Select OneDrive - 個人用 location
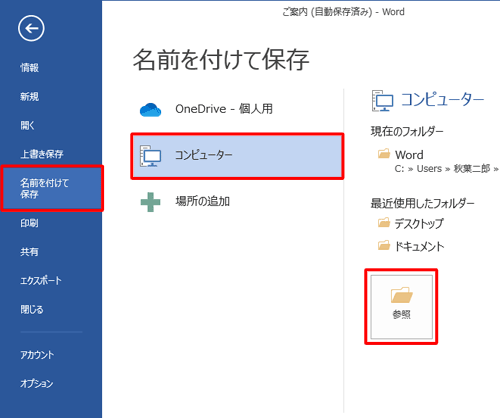The width and height of the screenshot is (500, 418). coord(224,109)
